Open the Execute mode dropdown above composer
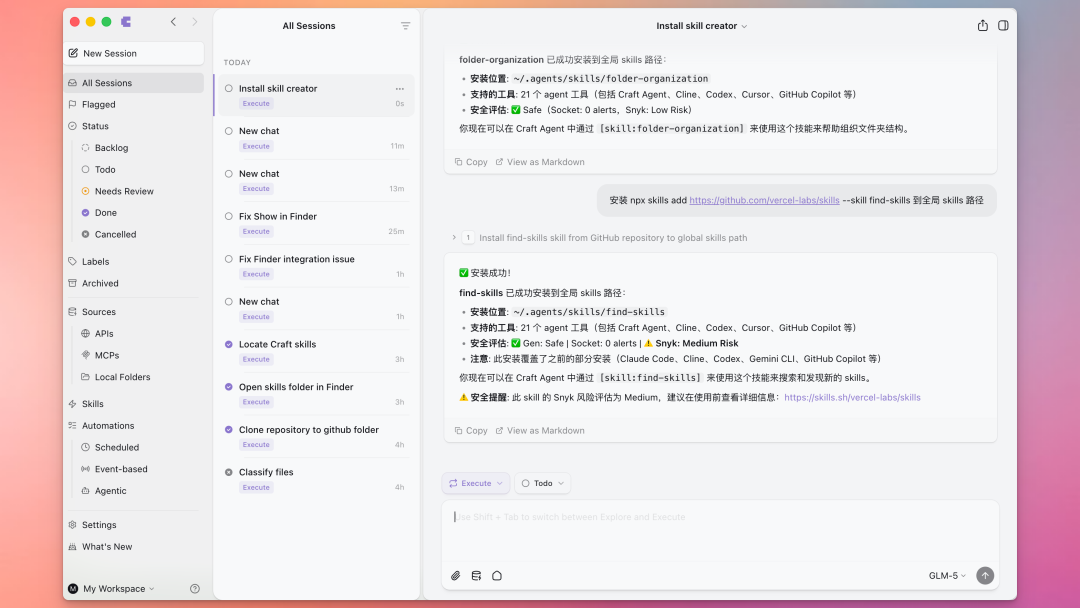 (x=476, y=483)
